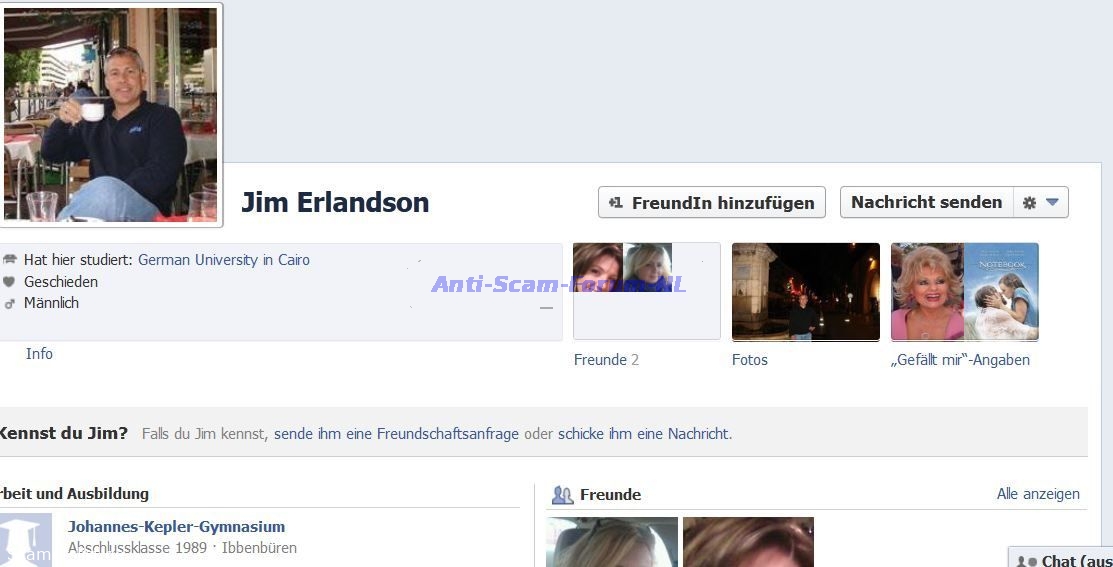Open the Chat bar at the bottom
Image resolution: width=1113 pixels, height=567 pixels.
[1063, 560]
